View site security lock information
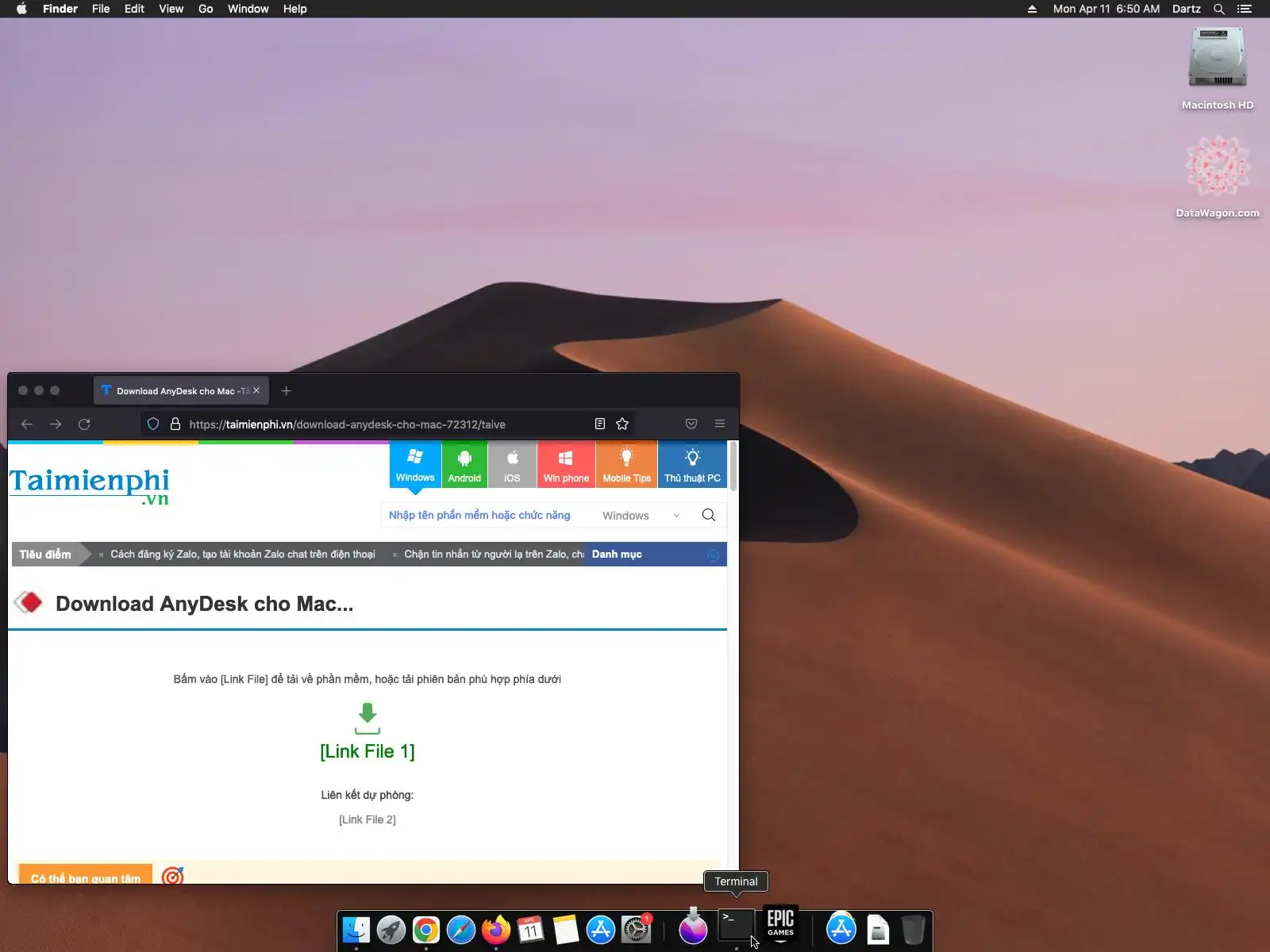1270x952 pixels. pos(175,424)
